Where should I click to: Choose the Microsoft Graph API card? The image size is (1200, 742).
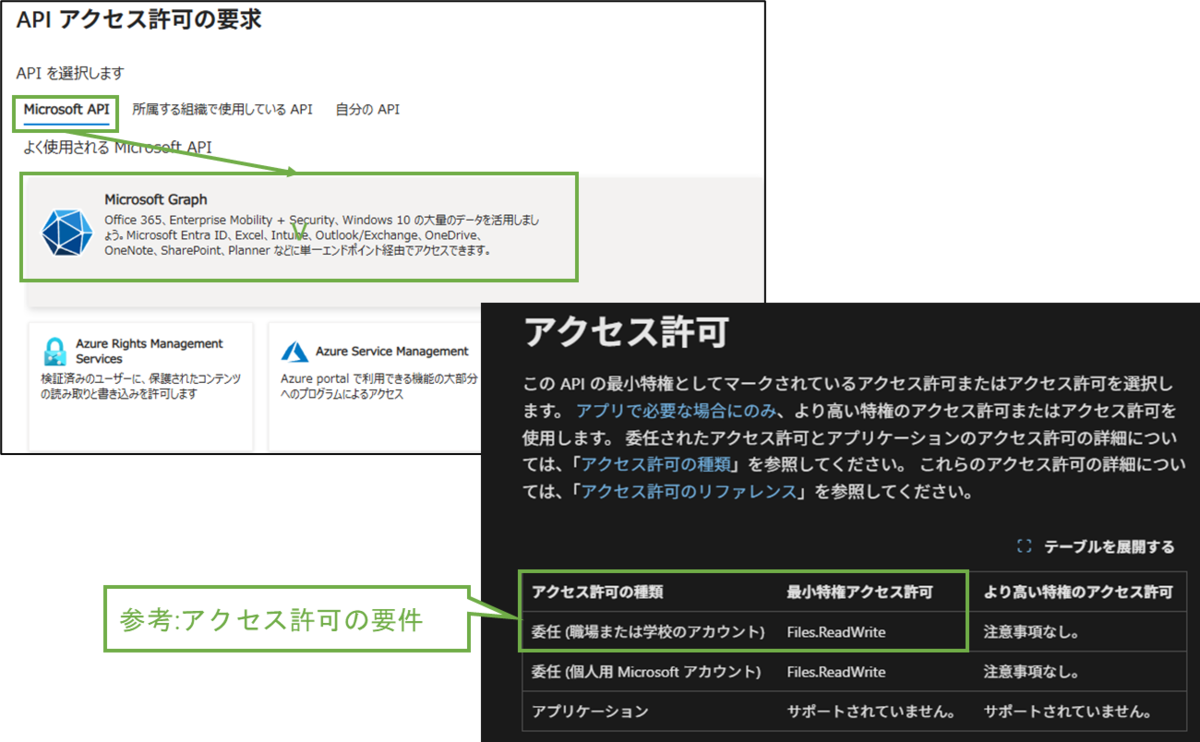pyautogui.click(x=300, y=227)
